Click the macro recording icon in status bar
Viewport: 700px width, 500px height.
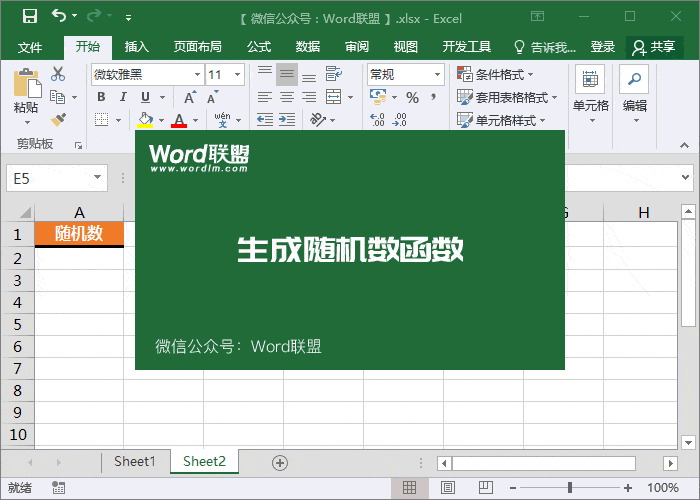pos(59,488)
